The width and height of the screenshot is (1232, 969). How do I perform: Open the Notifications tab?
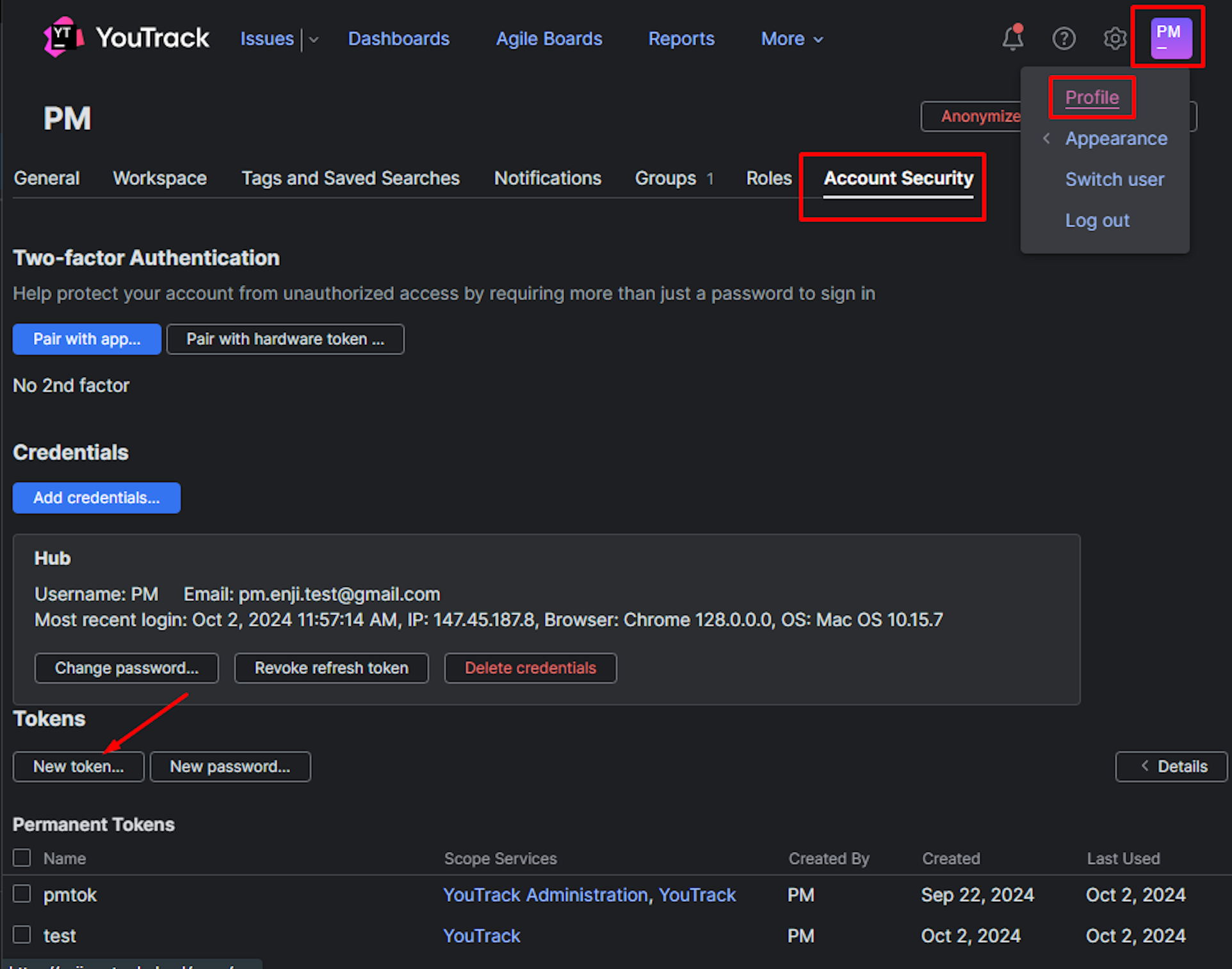[x=547, y=178]
